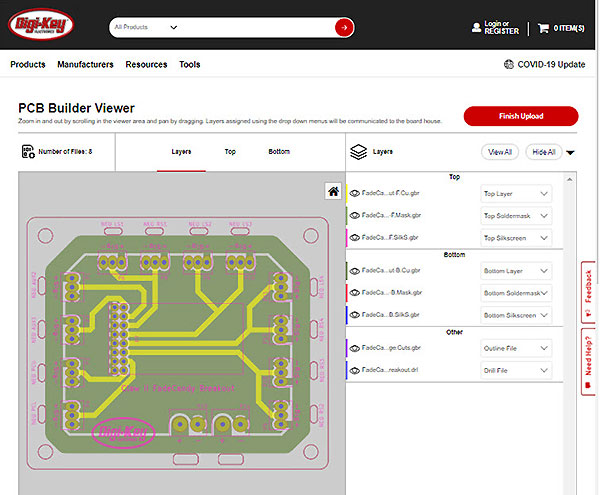Open the Top Layer assignment dropdown

(516, 194)
